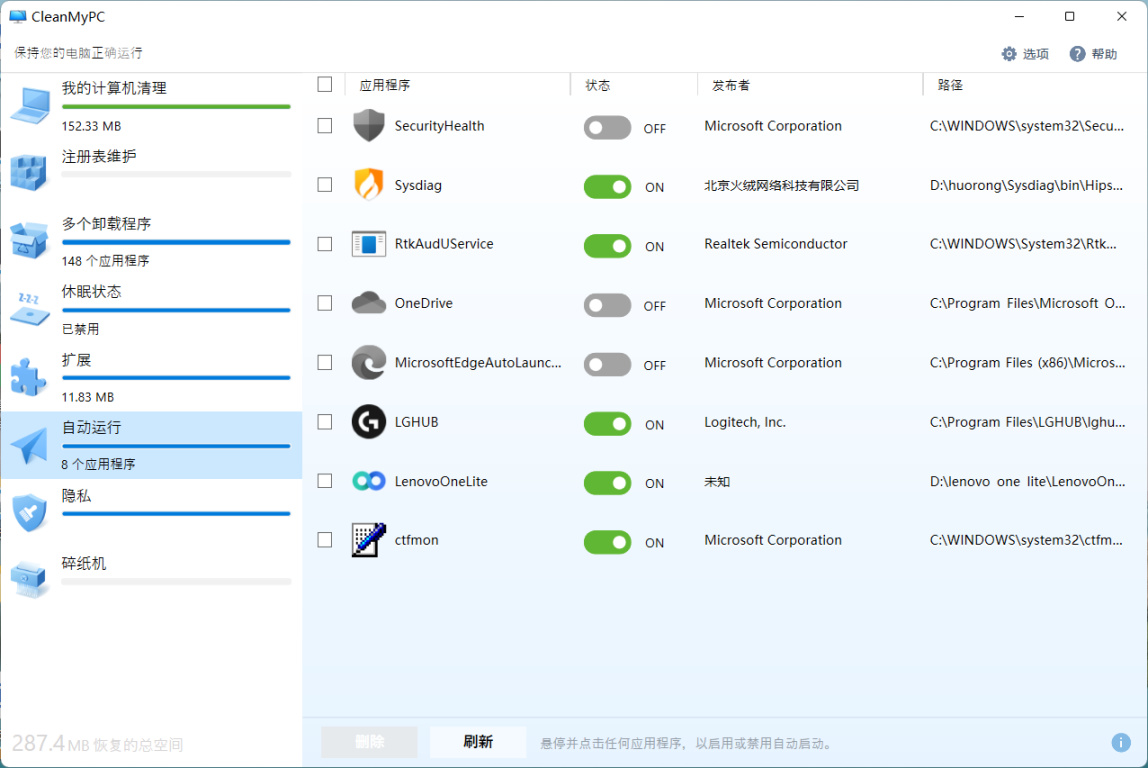Check the OneDrive row checkbox
The image size is (1148, 768).
(x=325, y=303)
